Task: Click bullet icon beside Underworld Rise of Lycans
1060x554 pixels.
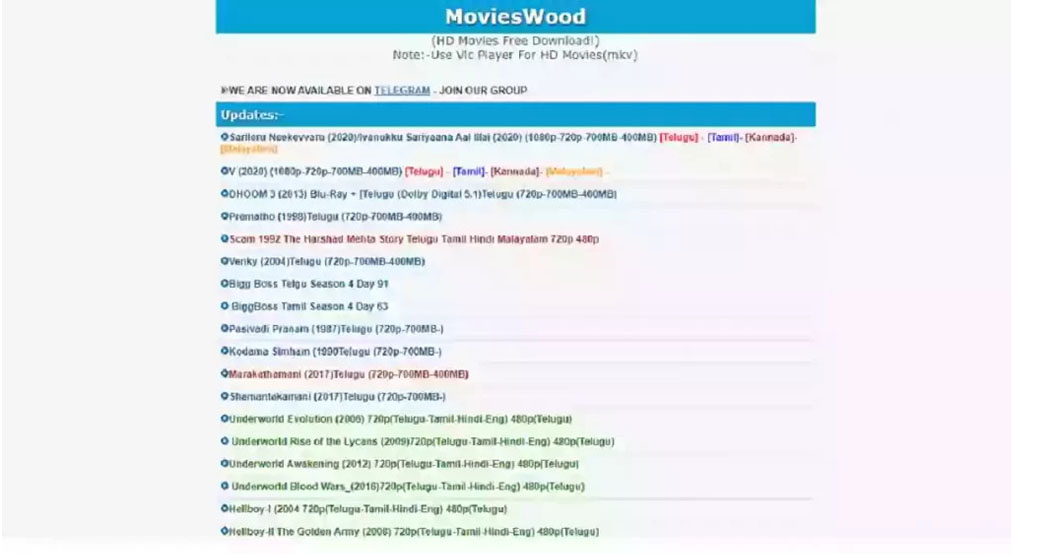Action: click(224, 441)
